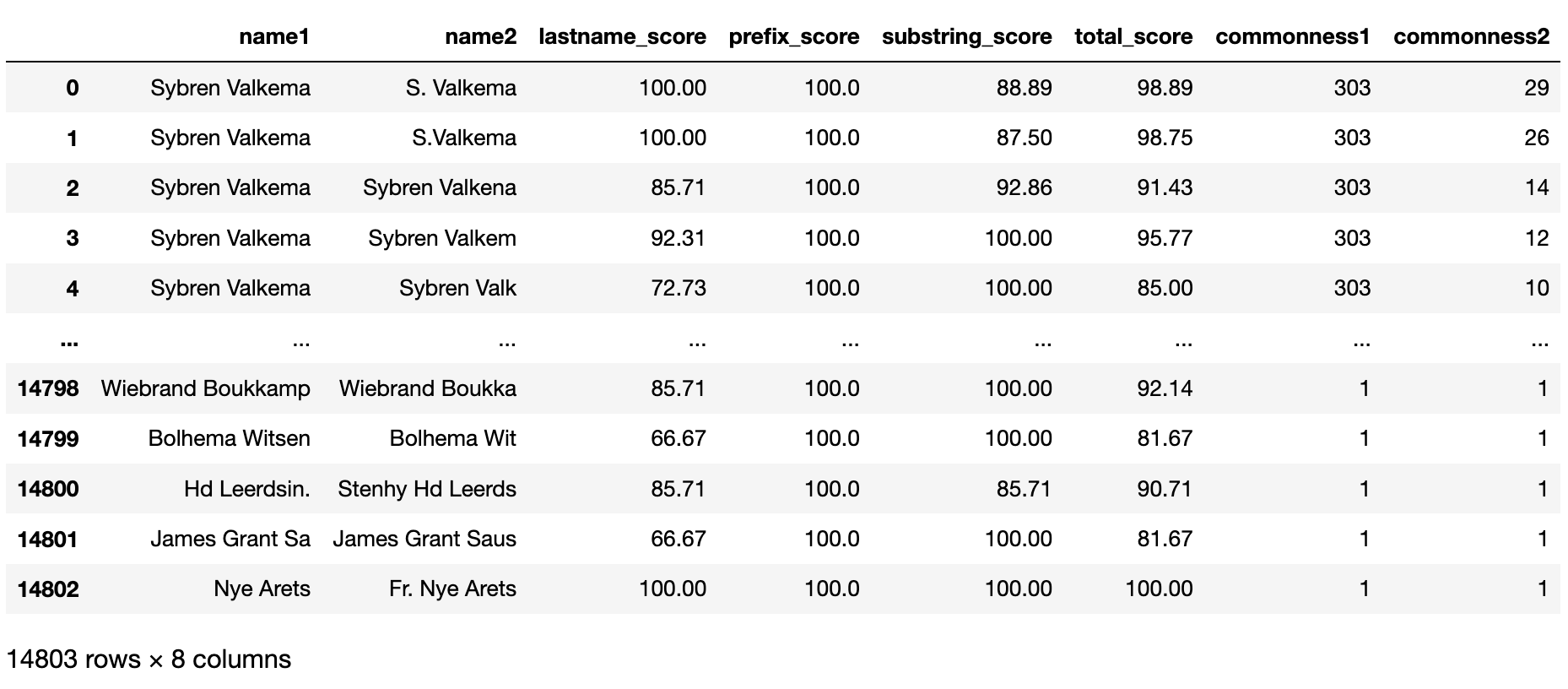Click the commonness2 column header

coord(1471,36)
